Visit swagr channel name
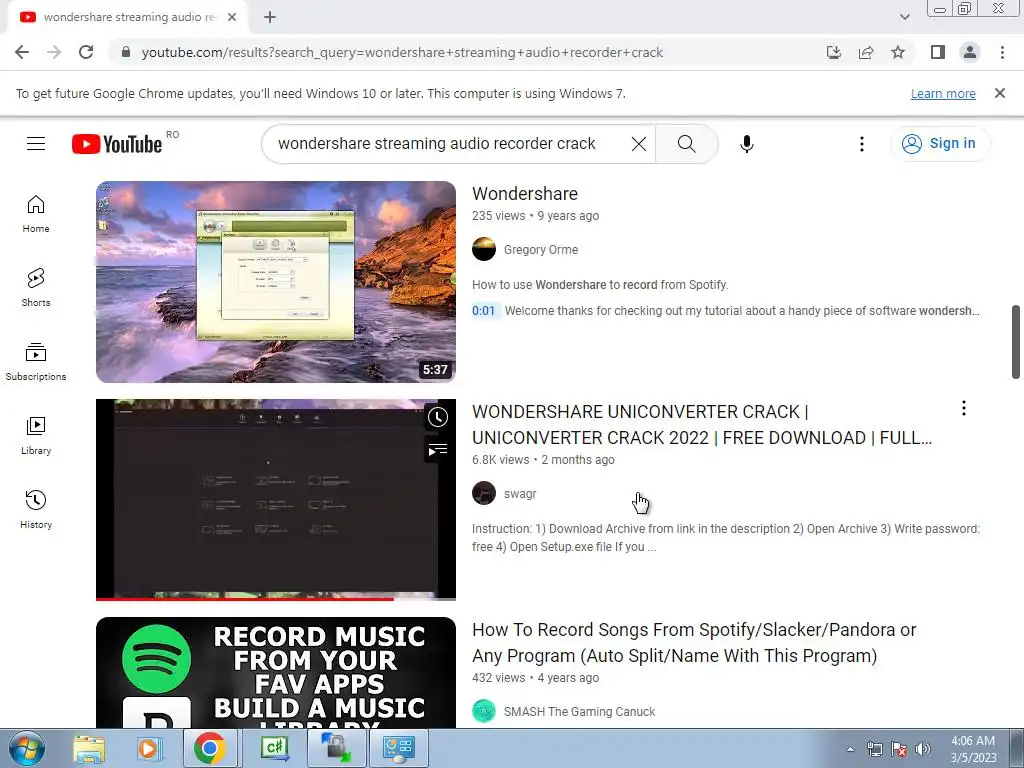Image resolution: width=1024 pixels, height=768 pixels. click(x=520, y=494)
